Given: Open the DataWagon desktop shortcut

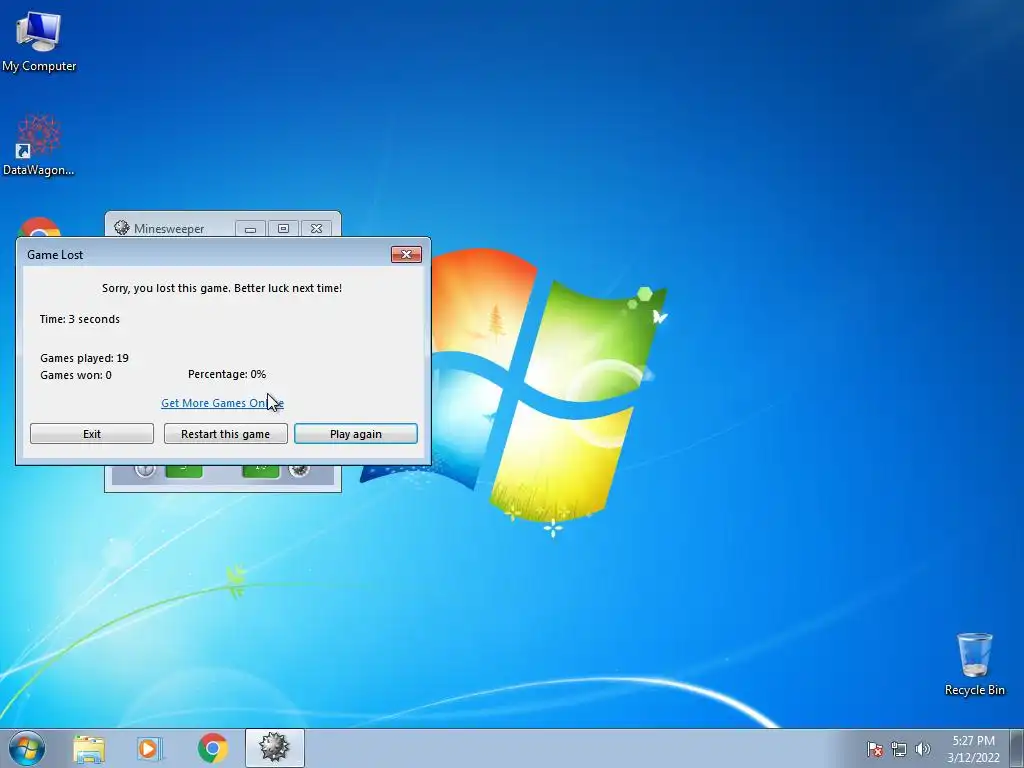Looking at the screenshot, I should click(x=39, y=145).
